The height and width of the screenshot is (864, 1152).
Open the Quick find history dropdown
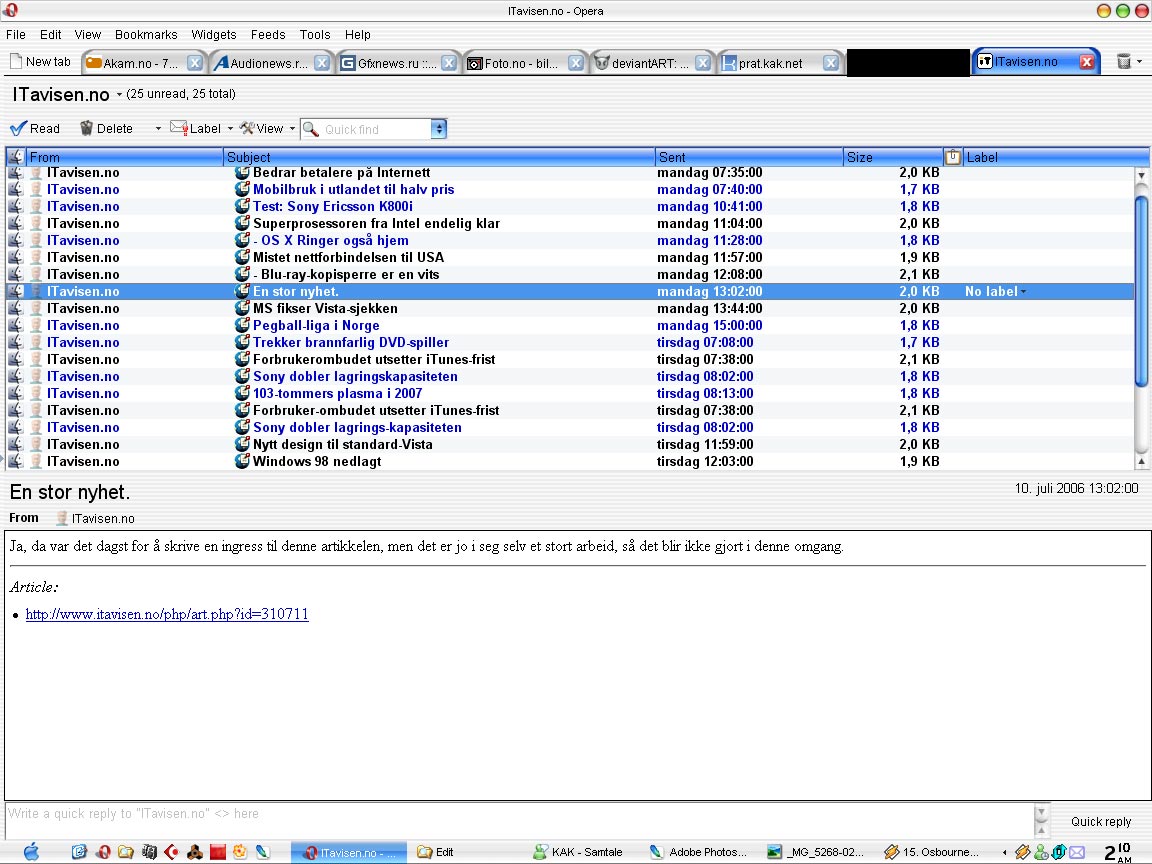click(x=439, y=129)
